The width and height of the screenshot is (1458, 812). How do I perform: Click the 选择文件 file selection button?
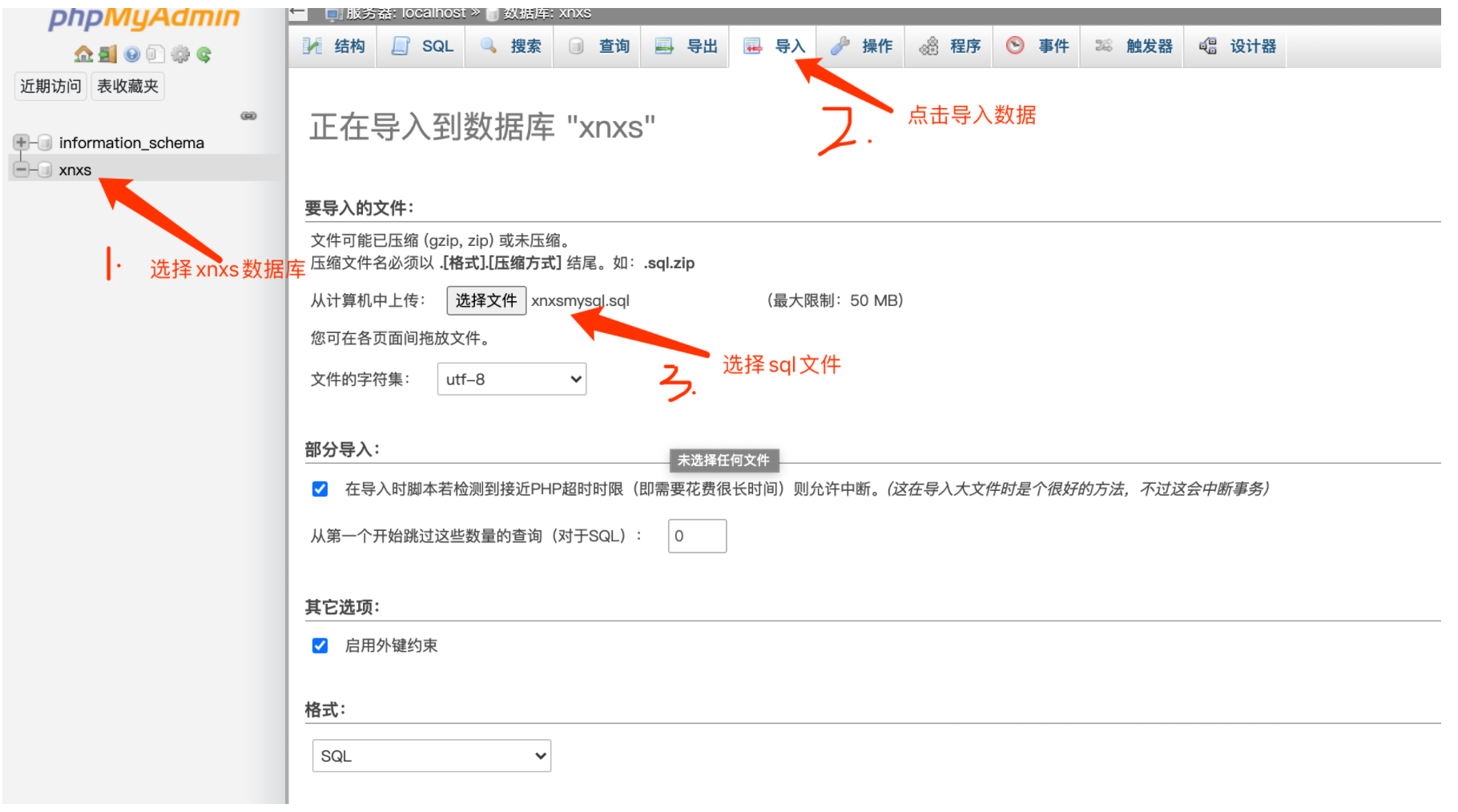pyautogui.click(x=485, y=300)
